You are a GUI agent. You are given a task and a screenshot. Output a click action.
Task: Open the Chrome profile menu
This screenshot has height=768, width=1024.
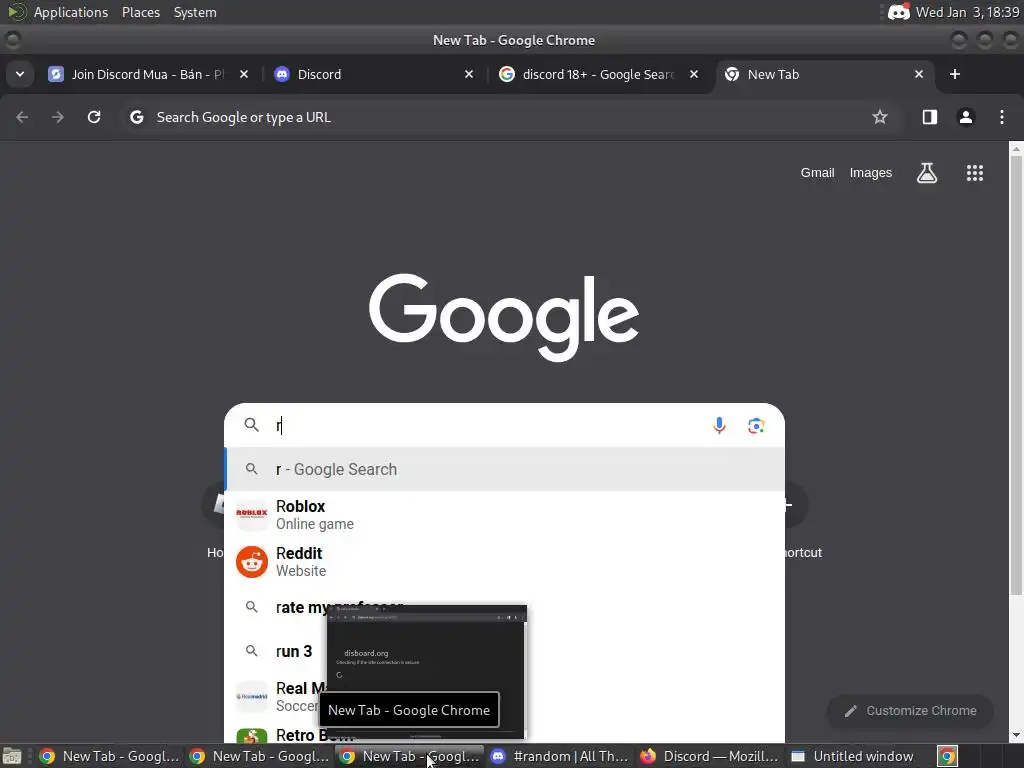[965, 117]
